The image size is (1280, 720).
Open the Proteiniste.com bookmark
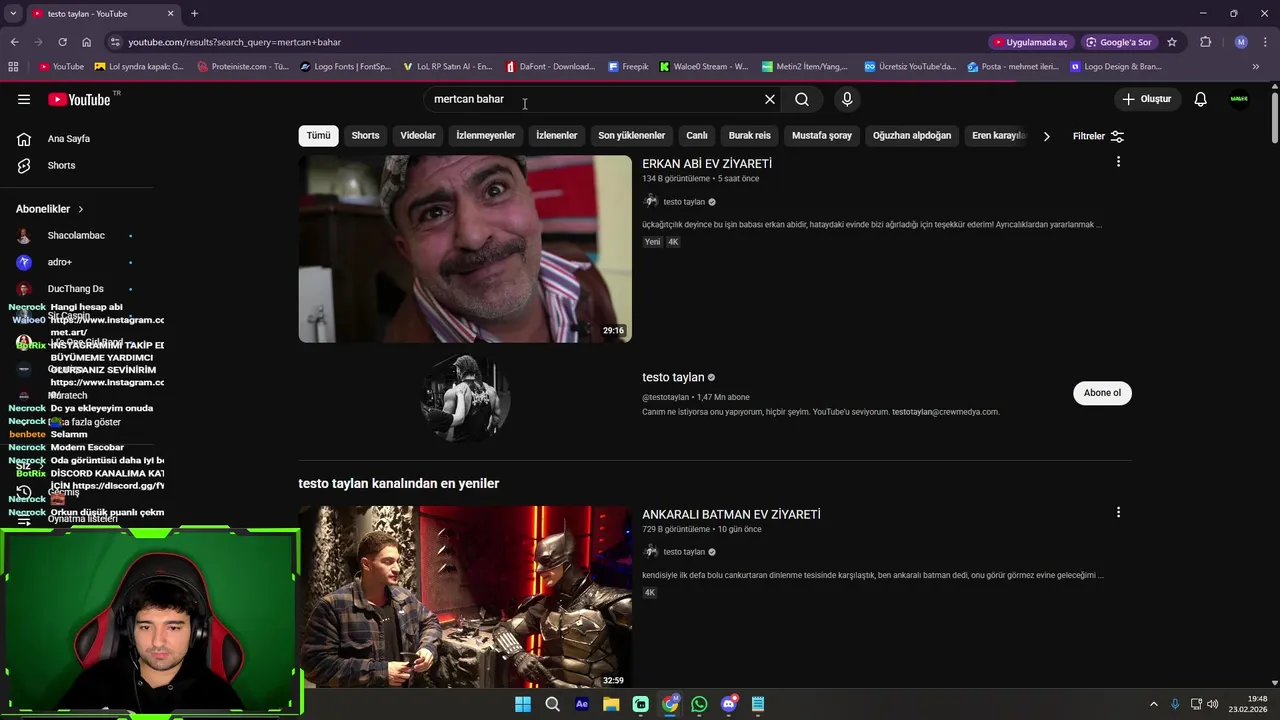tap(243, 67)
